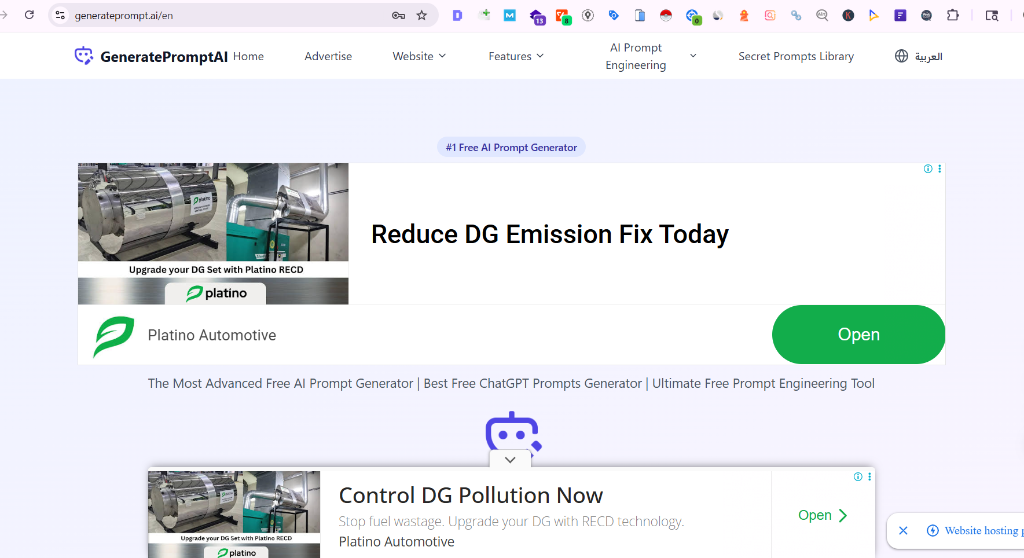
Task: Open Secret Prompts Library
Action: point(796,56)
